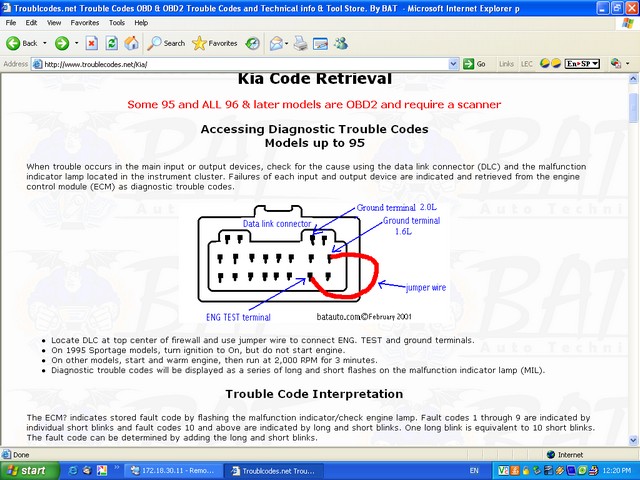Click the page icon in address bar
The width and height of the screenshot is (640, 480).
click(37, 64)
